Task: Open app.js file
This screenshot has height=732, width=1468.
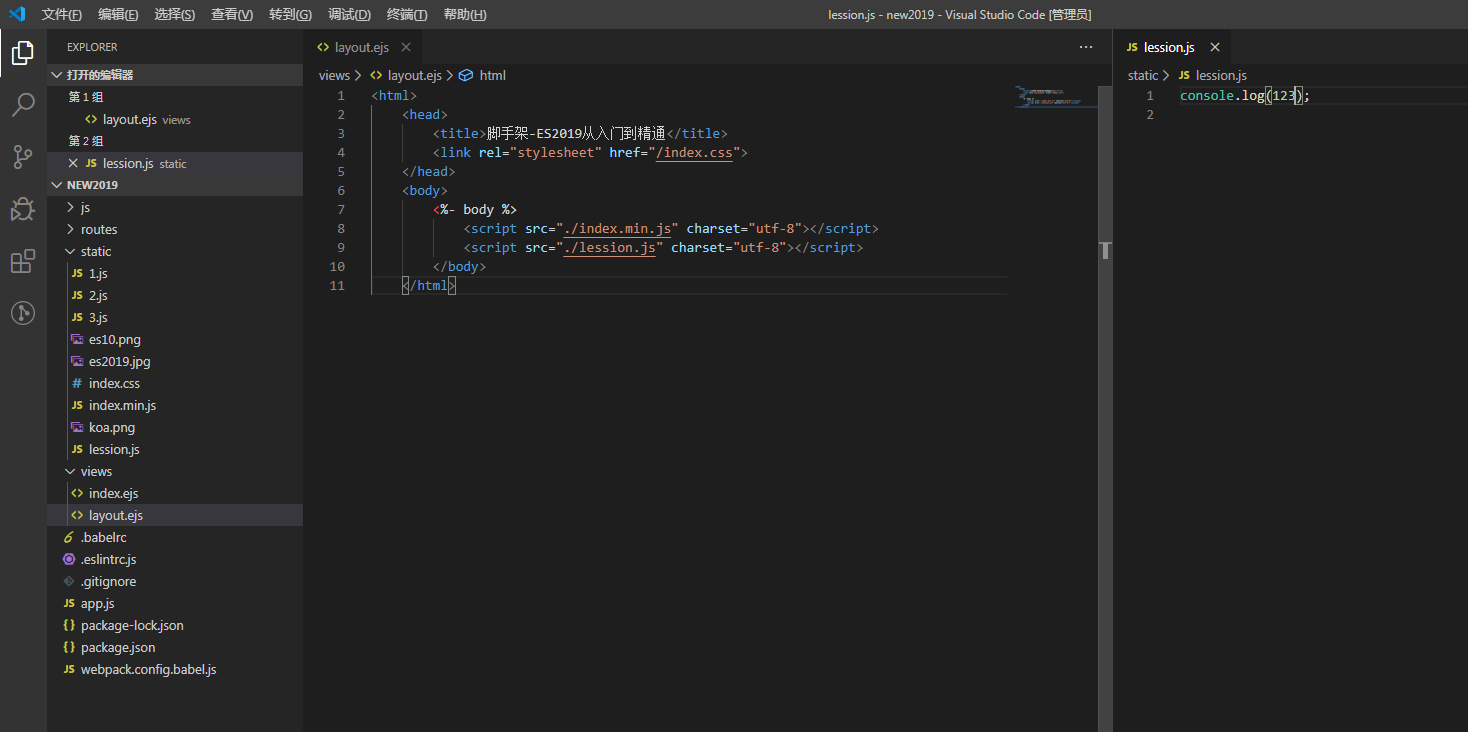Action: [x=175, y=603]
